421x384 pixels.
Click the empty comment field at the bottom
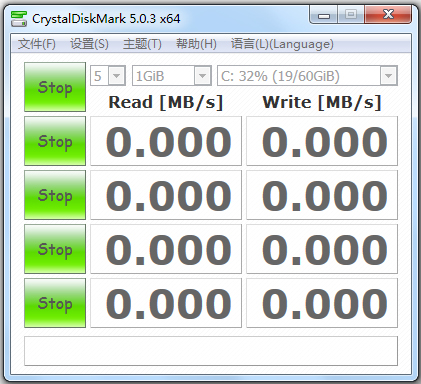pyautogui.click(x=211, y=351)
